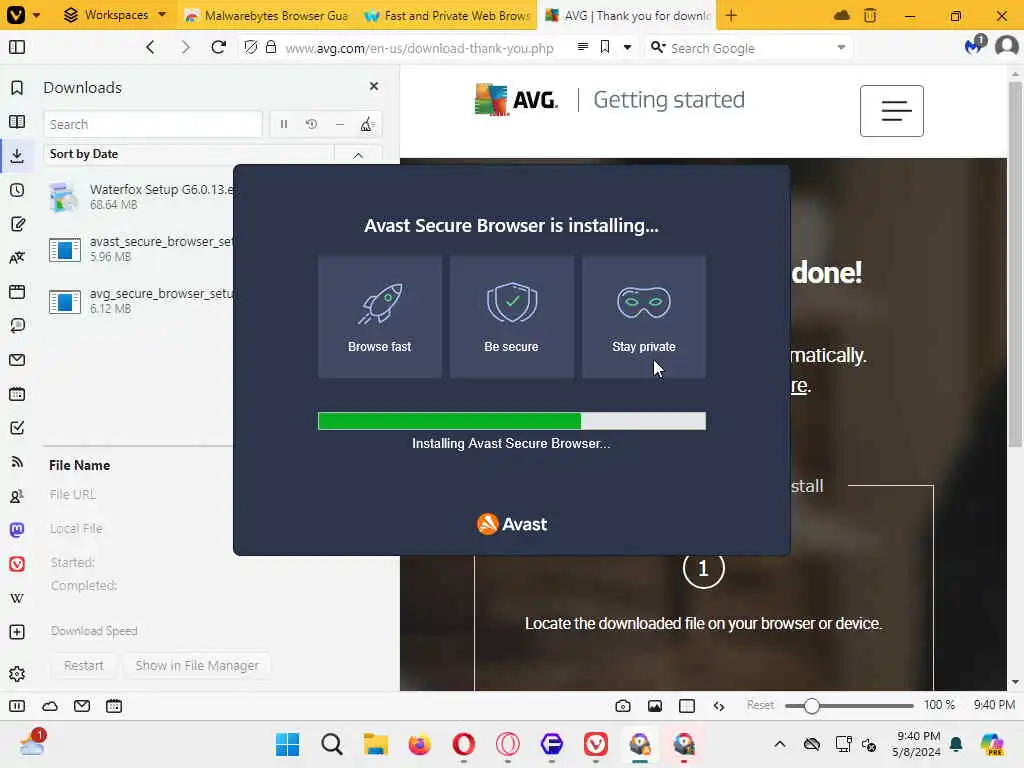Toggle sort order chevron arrow
Viewport: 1024px width, 768px height.
pos(358,155)
